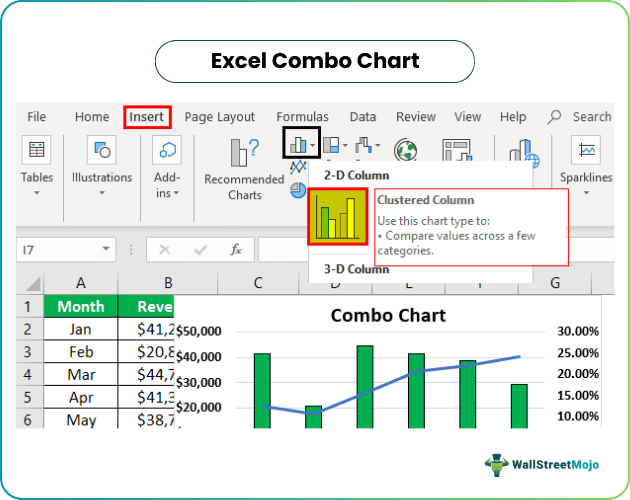Expand the Sparklines dropdown arrow
The width and height of the screenshot is (630, 500).
(x=586, y=193)
